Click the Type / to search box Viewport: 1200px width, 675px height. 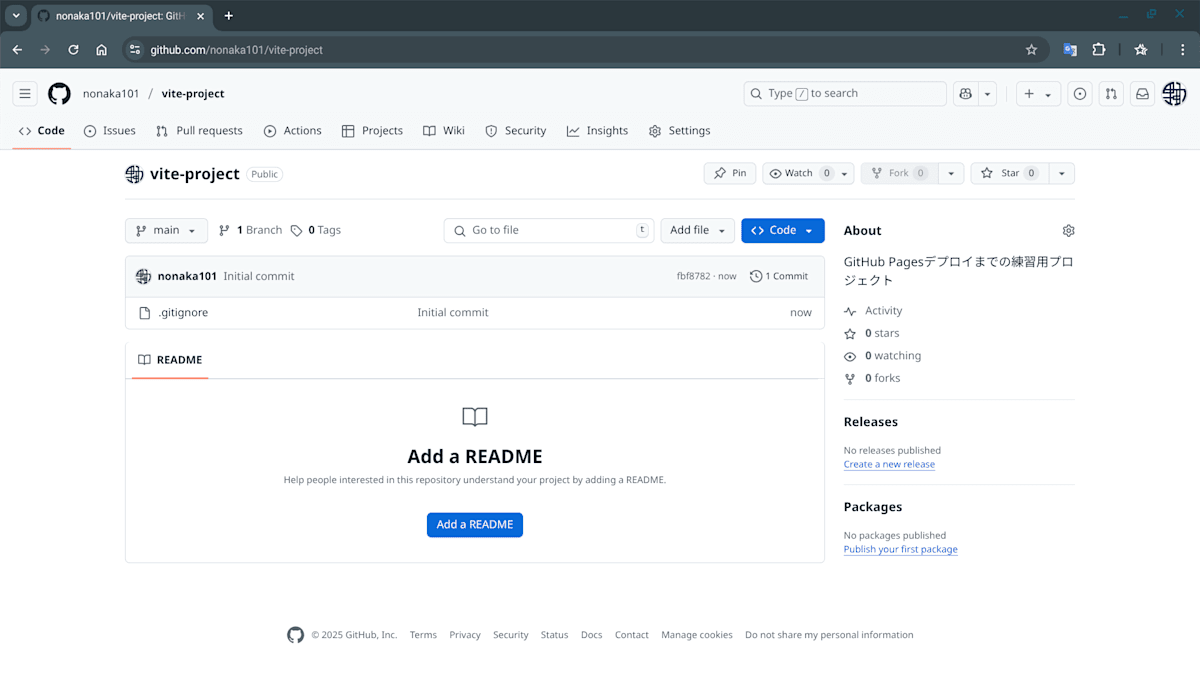point(845,94)
